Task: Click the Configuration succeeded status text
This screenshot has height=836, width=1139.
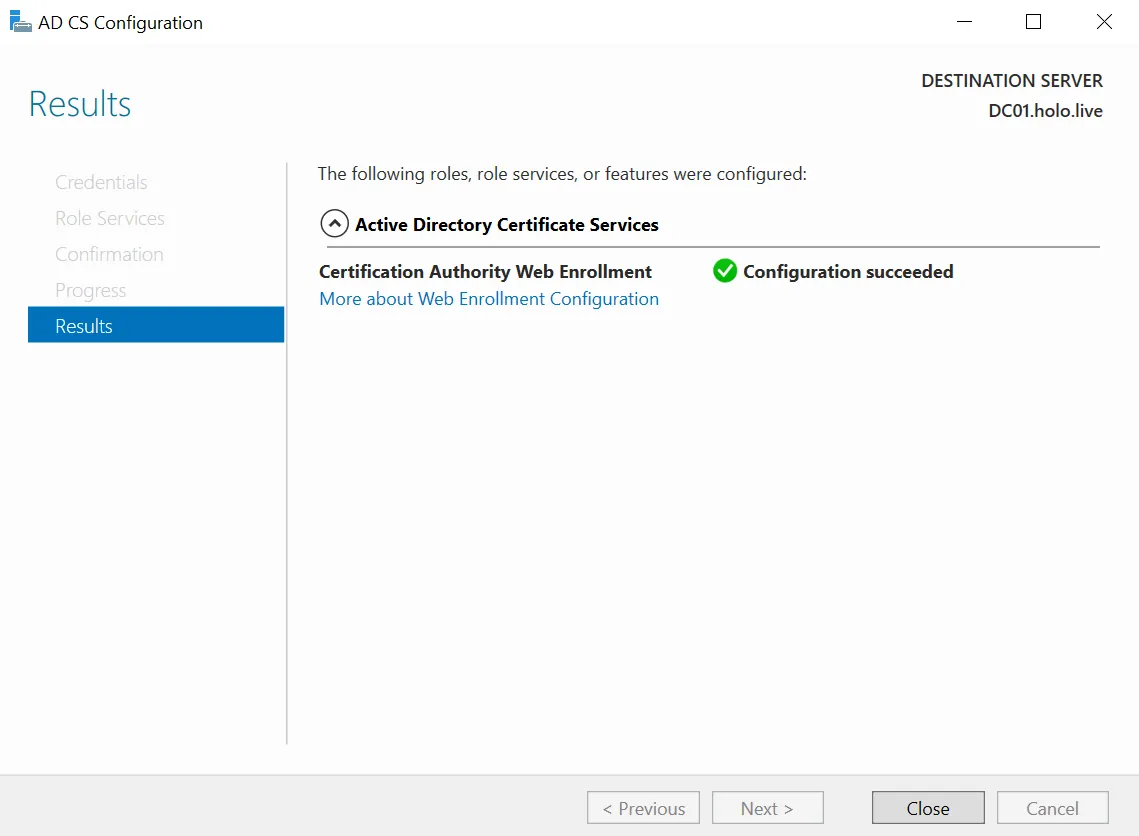Action: tap(848, 272)
